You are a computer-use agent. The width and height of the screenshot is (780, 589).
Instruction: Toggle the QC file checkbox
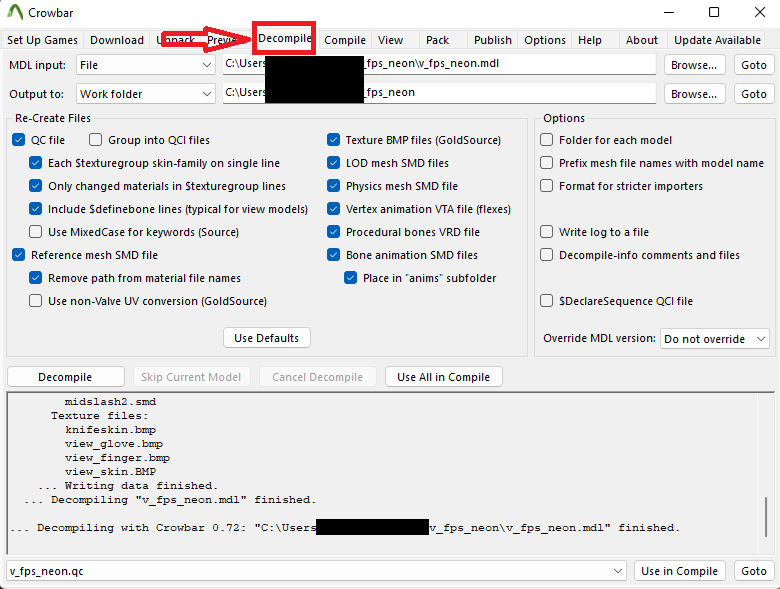[x=18, y=140]
